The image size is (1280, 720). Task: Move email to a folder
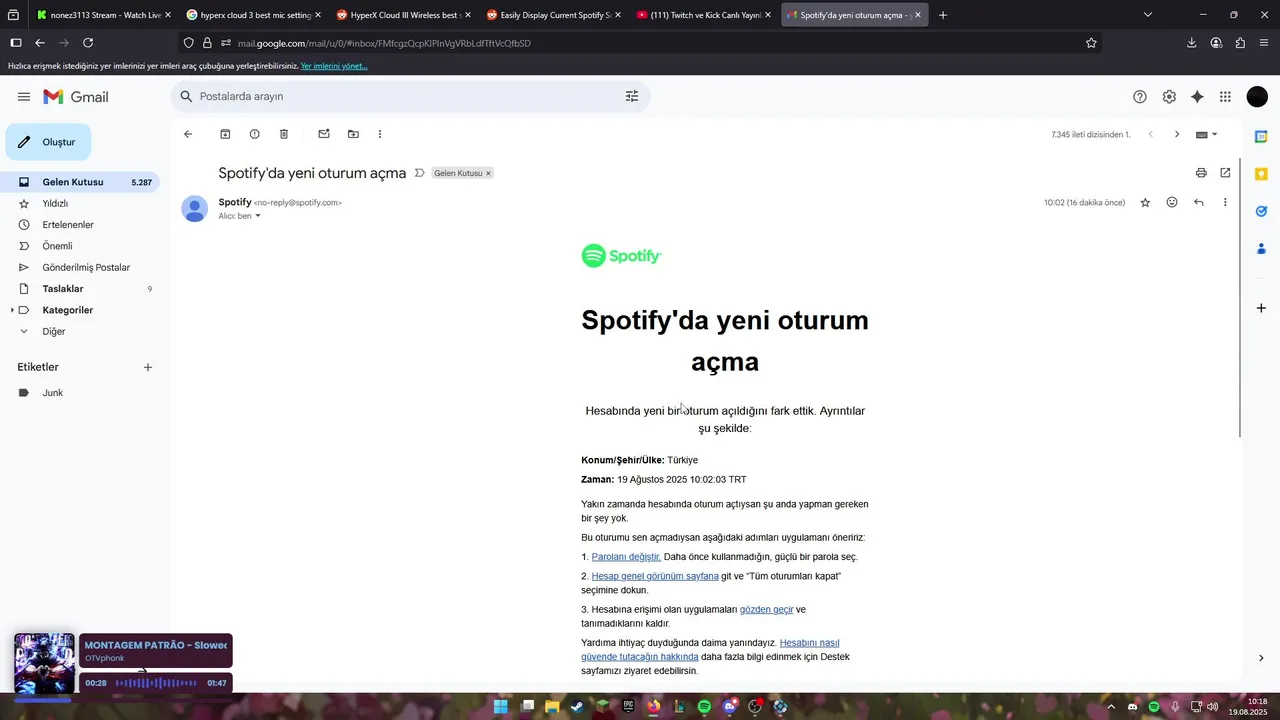click(353, 134)
